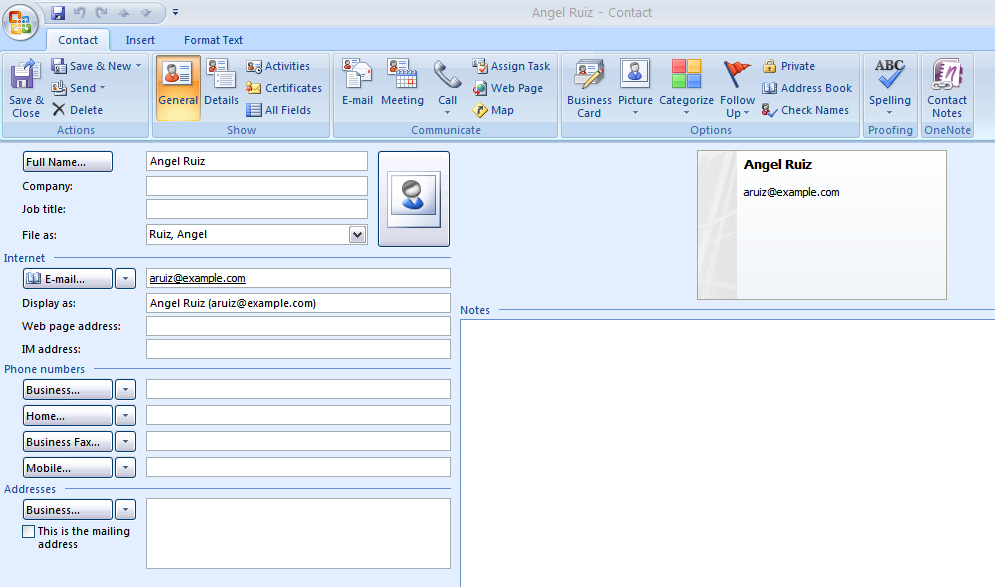Open the Mobile phone type dropdown arrow
The height and width of the screenshot is (587, 995).
point(126,468)
